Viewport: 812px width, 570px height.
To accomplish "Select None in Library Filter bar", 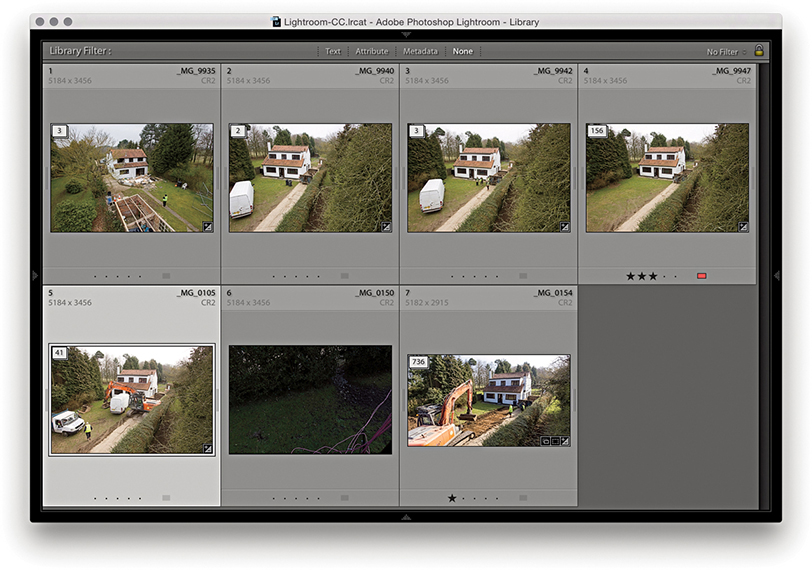I will [x=462, y=51].
